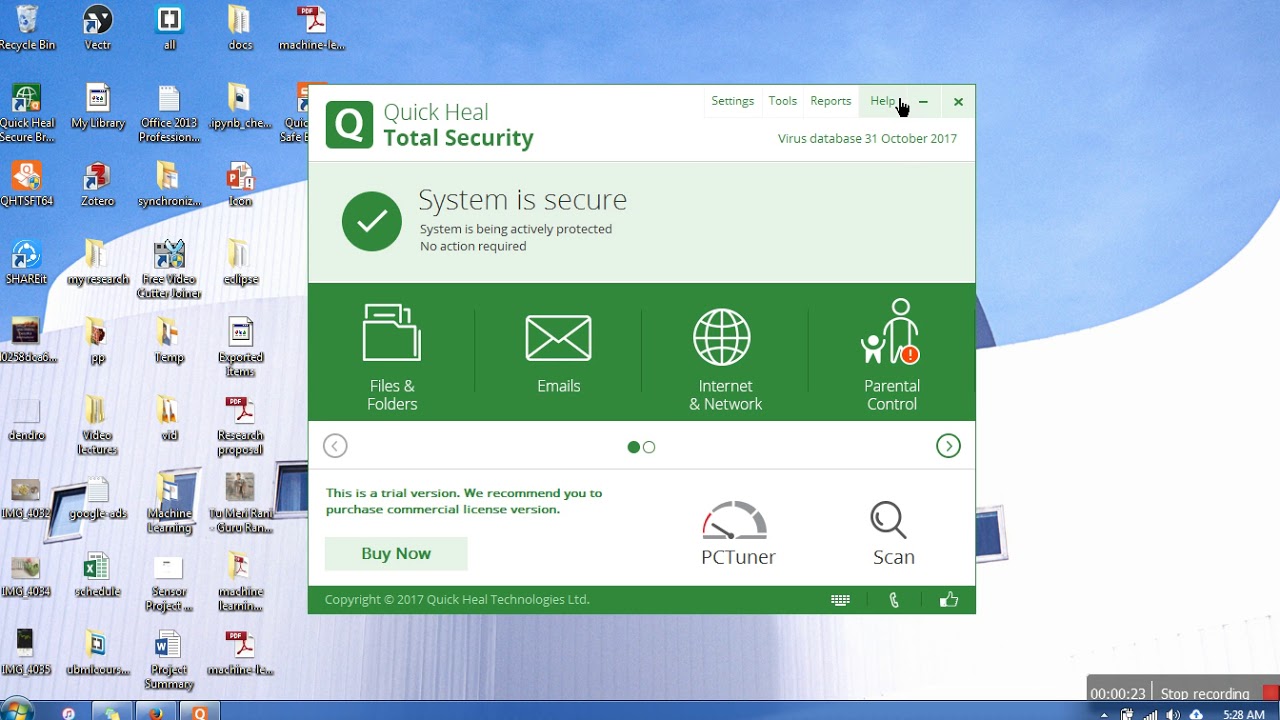Click the phone support icon in footer

[x=894, y=600]
